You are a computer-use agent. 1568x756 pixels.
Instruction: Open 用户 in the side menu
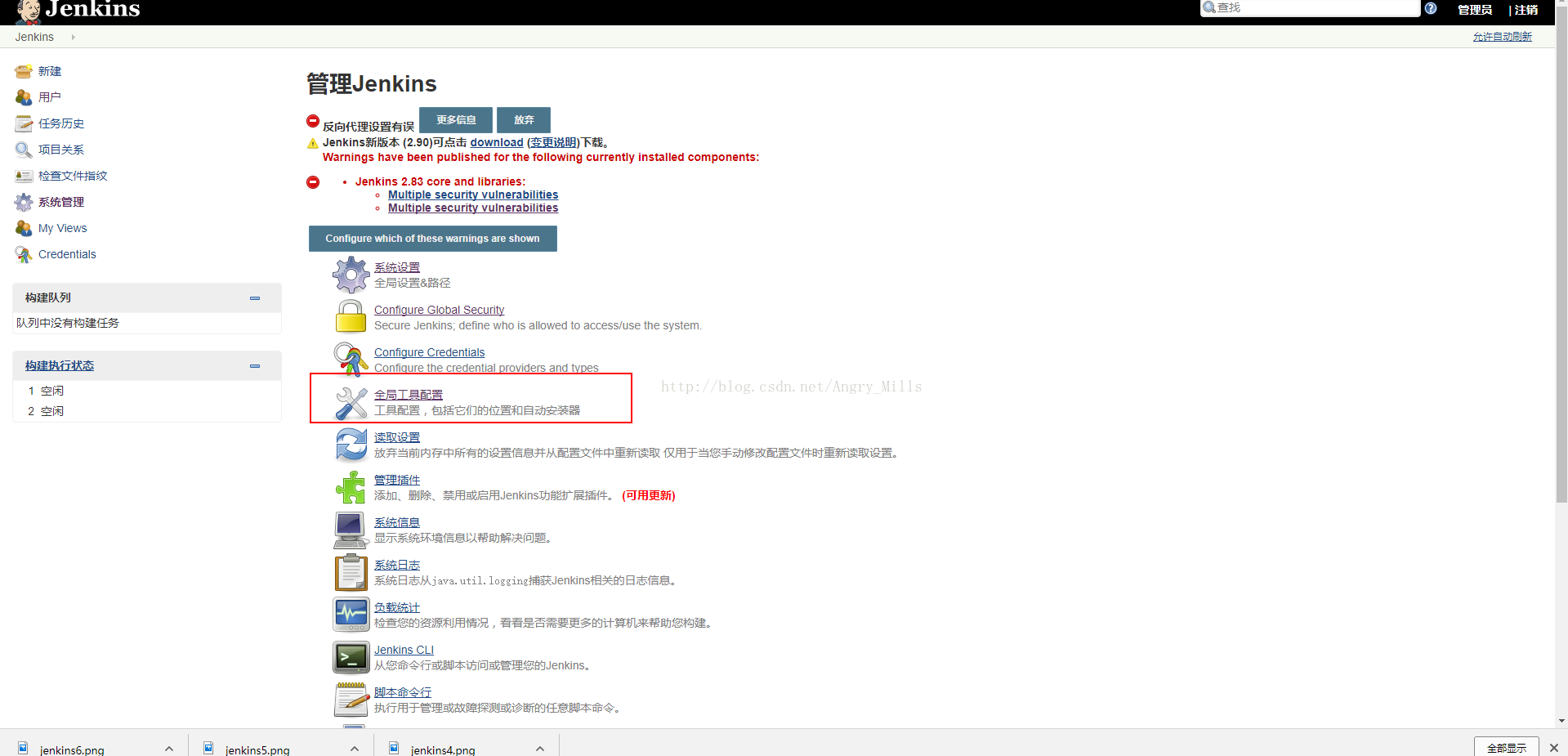tap(50, 97)
